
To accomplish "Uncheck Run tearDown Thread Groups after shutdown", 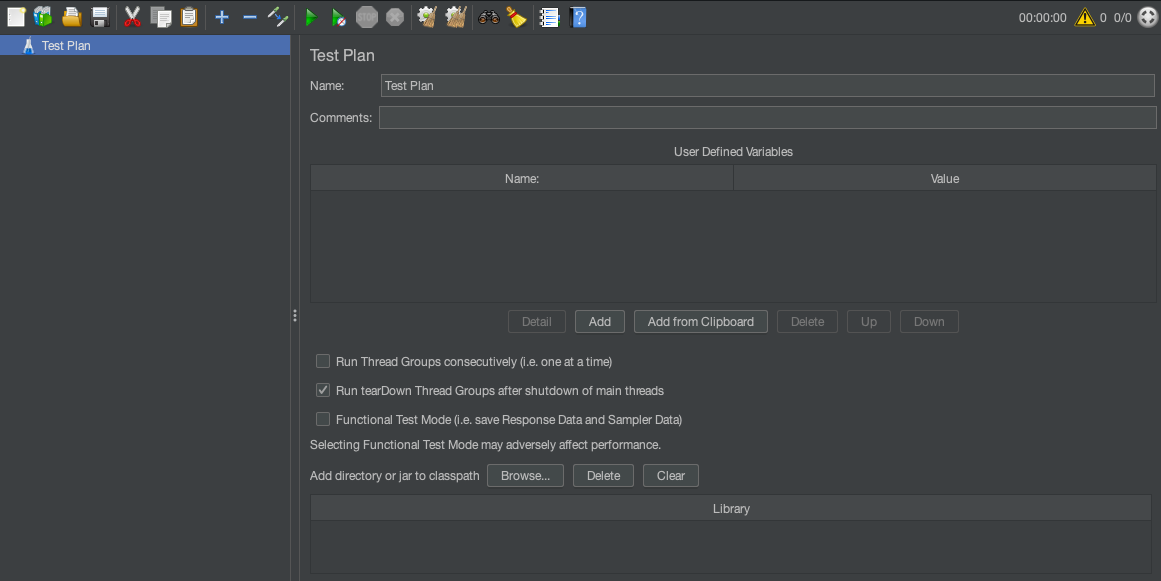I will click(323, 390).
